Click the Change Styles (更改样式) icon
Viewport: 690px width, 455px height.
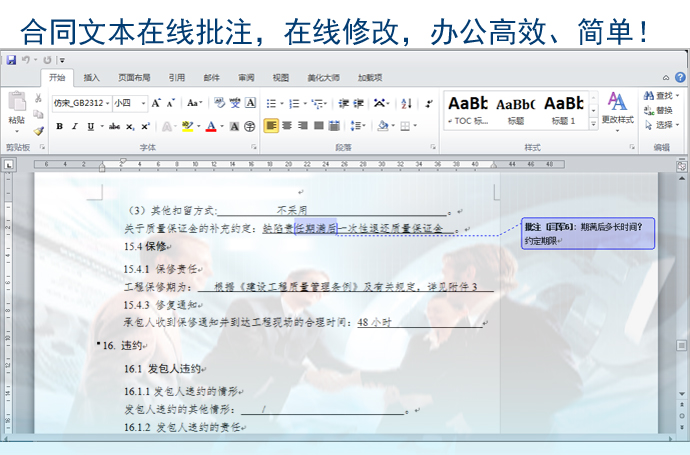[x=617, y=105]
